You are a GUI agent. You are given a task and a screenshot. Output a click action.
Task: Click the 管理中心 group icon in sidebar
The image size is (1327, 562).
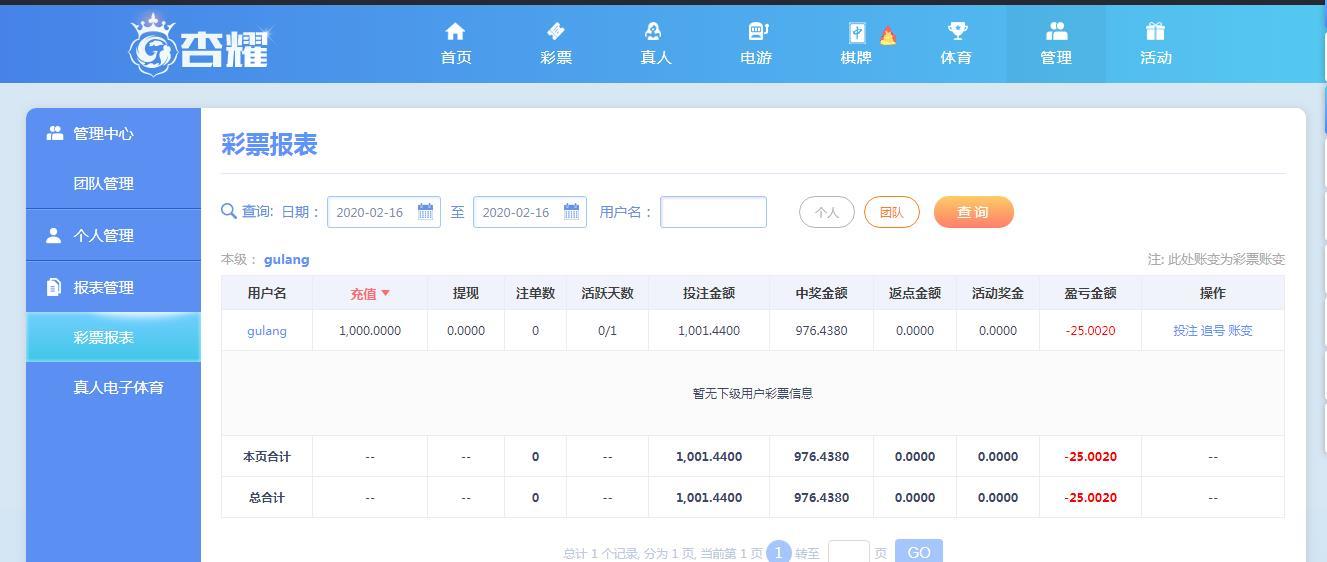[55, 133]
